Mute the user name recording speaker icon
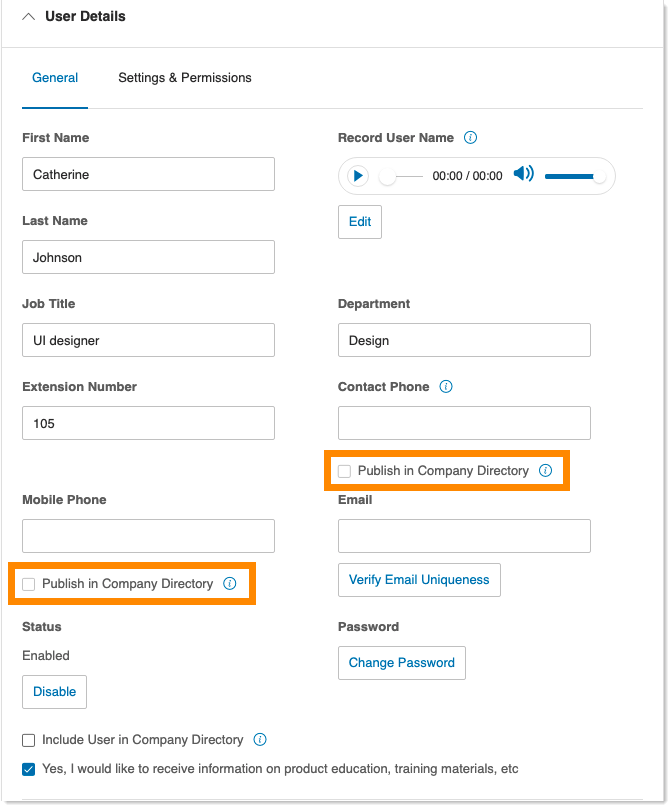Image resolution: width=672 pixels, height=809 pixels. pos(523,175)
